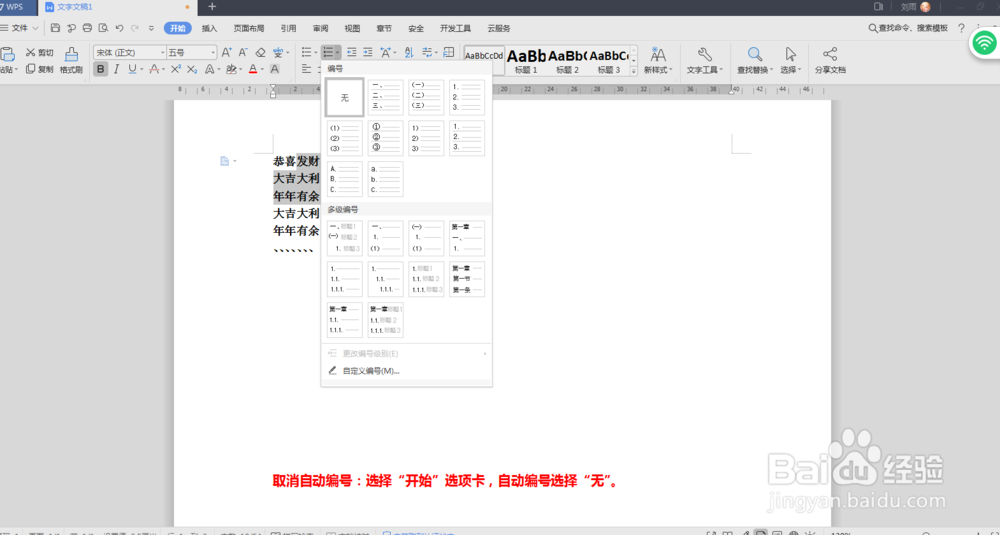Click the Print Preview icon
1000x535 pixels.
tap(103, 28)
